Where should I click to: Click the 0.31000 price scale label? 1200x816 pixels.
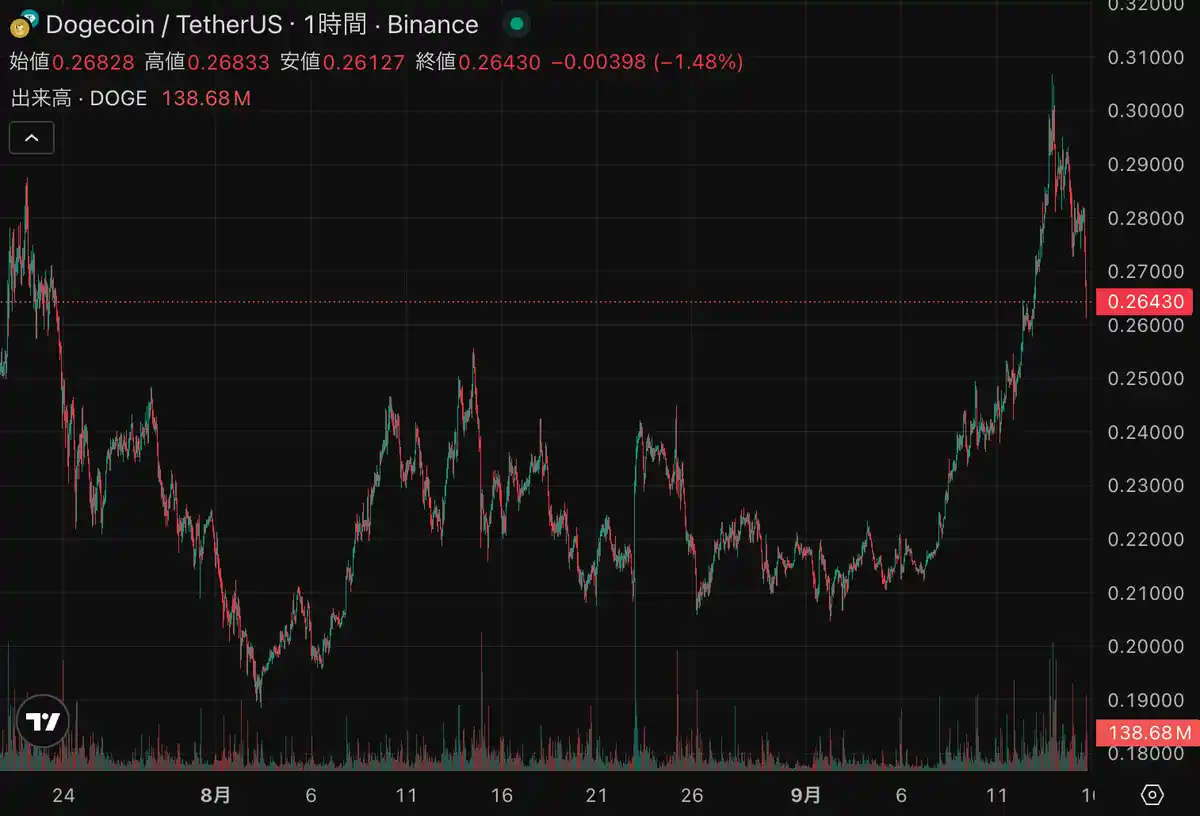coord(1146,57)
